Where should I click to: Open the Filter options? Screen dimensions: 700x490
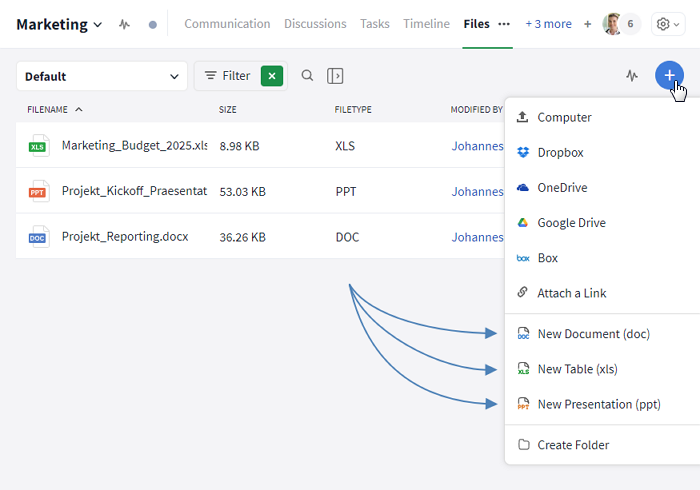(x=227, y=76)
